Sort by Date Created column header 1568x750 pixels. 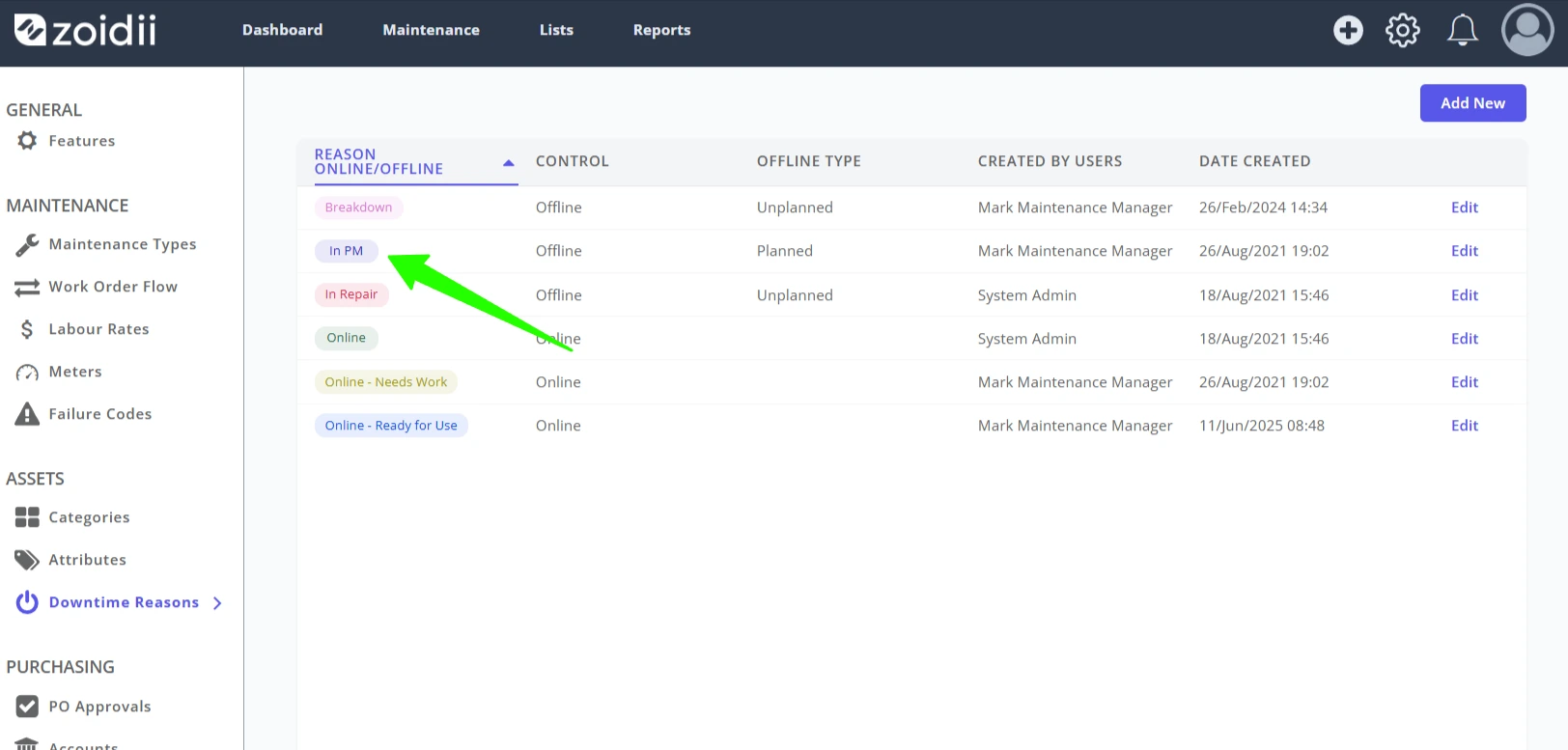point(1255,161)
